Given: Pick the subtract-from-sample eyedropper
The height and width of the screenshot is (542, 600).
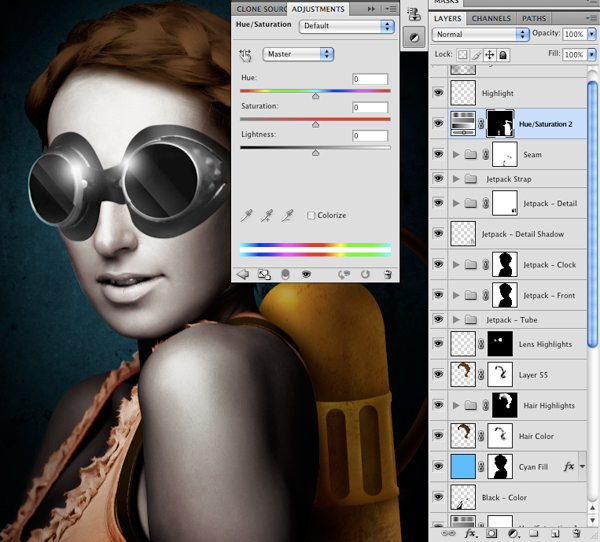Looking at the screenshot, I should tap(287, 215).
